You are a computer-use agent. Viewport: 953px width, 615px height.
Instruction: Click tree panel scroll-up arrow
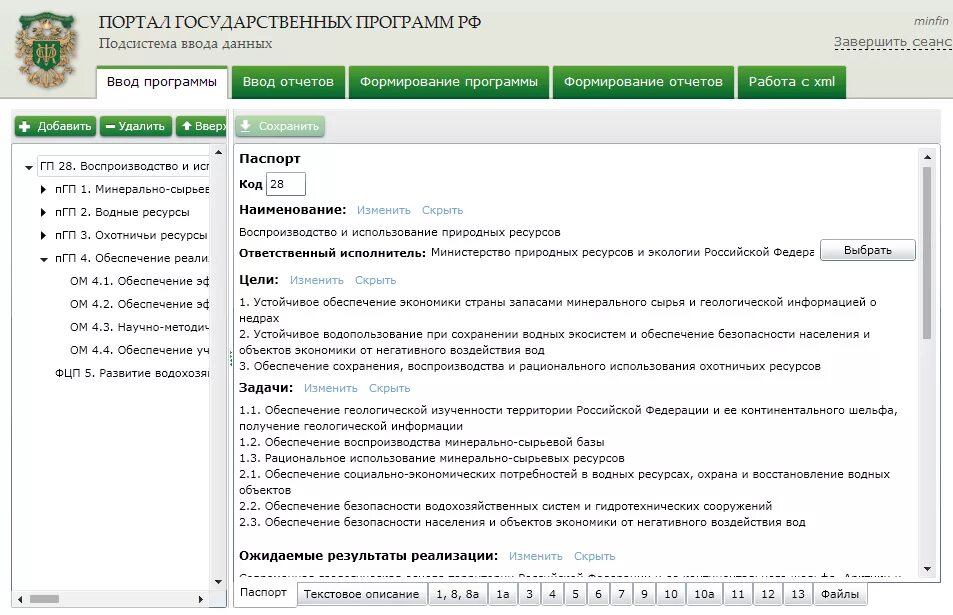pos(218,152)
